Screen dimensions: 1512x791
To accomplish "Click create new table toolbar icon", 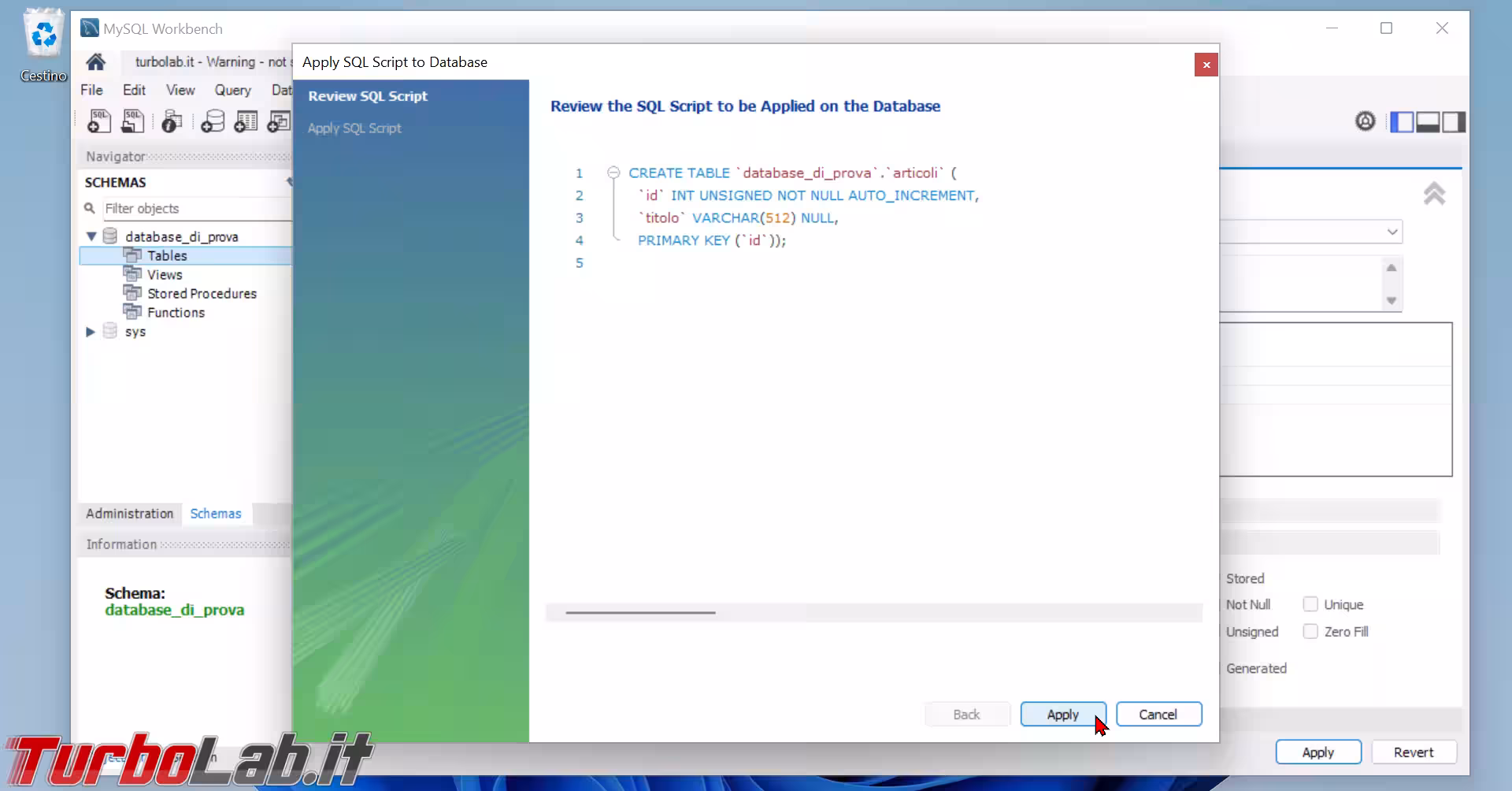I will pos(246,121).
